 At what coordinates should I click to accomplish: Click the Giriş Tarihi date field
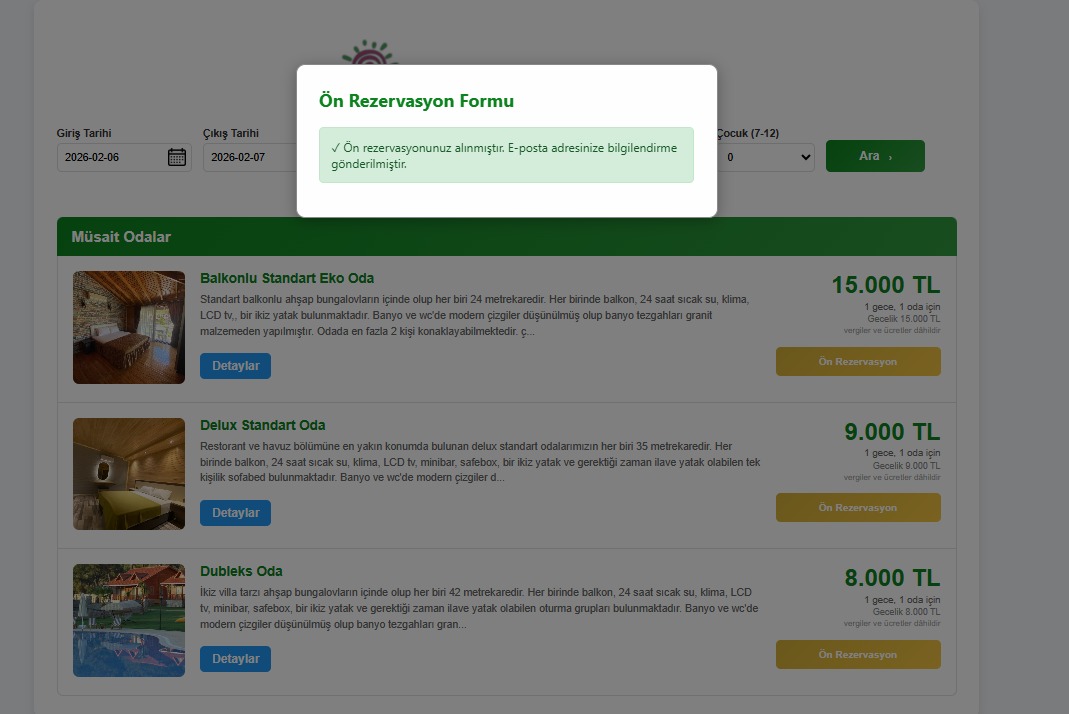click(110, 157)
